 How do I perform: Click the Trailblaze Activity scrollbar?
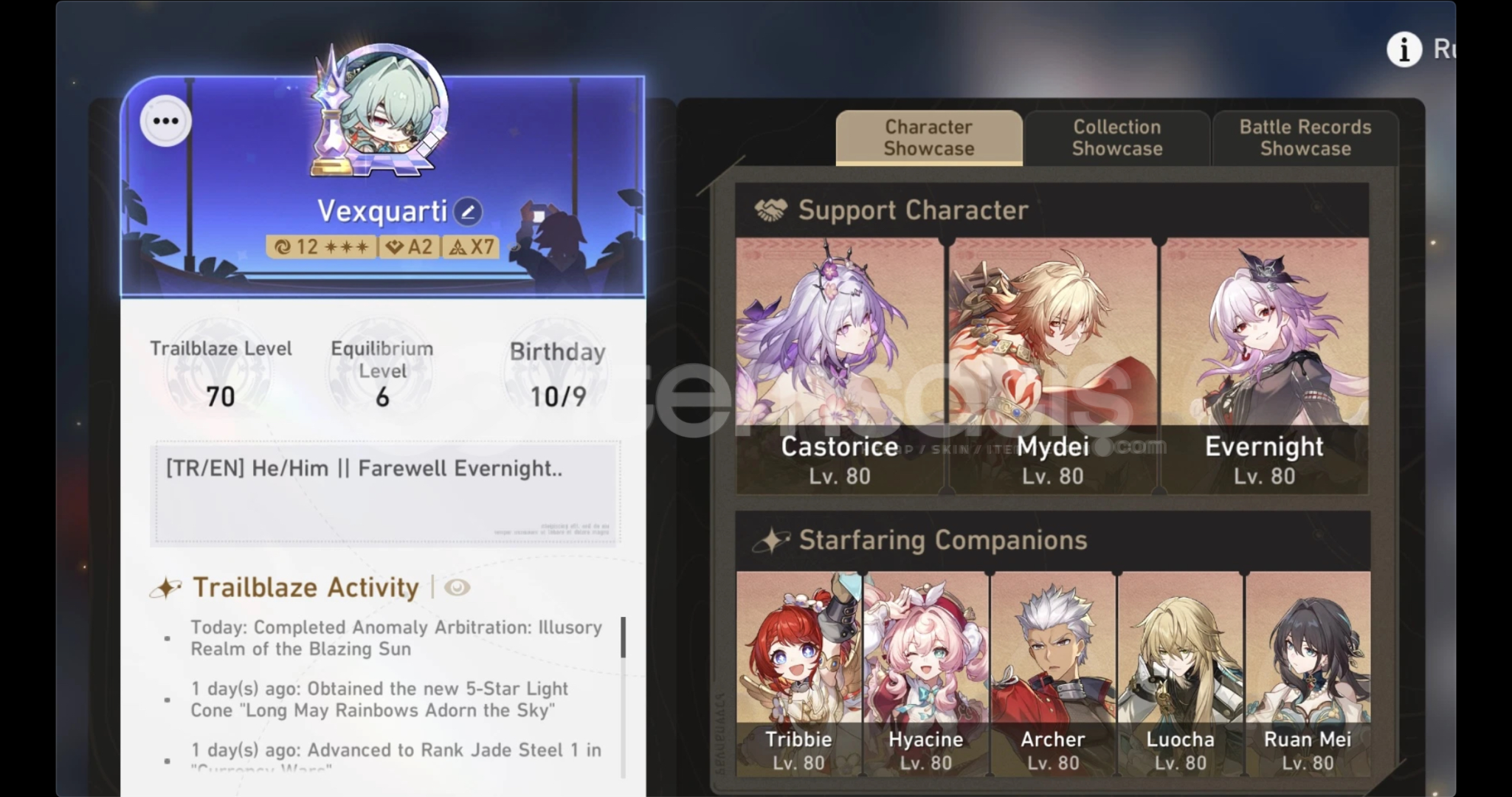click(x=623, y=638)
